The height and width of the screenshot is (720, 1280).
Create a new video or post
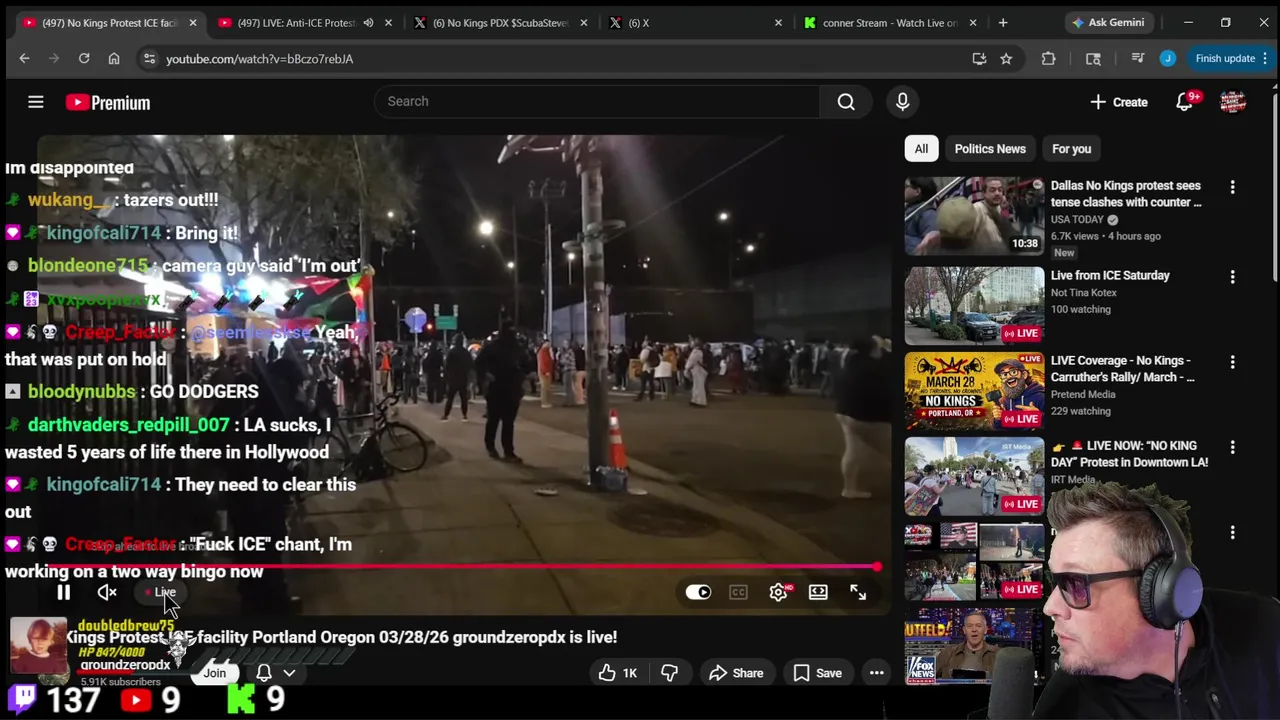point(1119,102)
